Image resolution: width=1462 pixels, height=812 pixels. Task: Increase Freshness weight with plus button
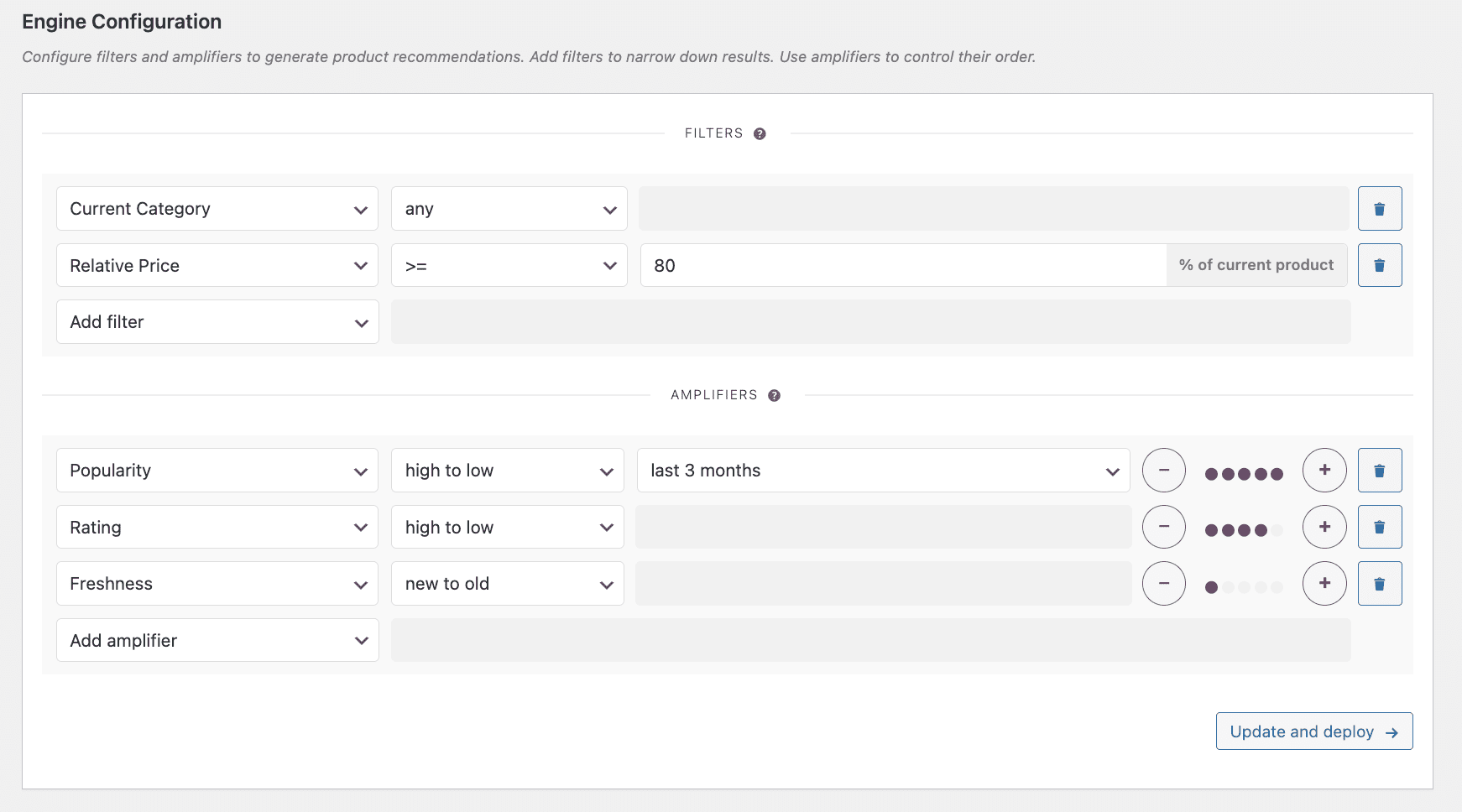point(1324,584)
